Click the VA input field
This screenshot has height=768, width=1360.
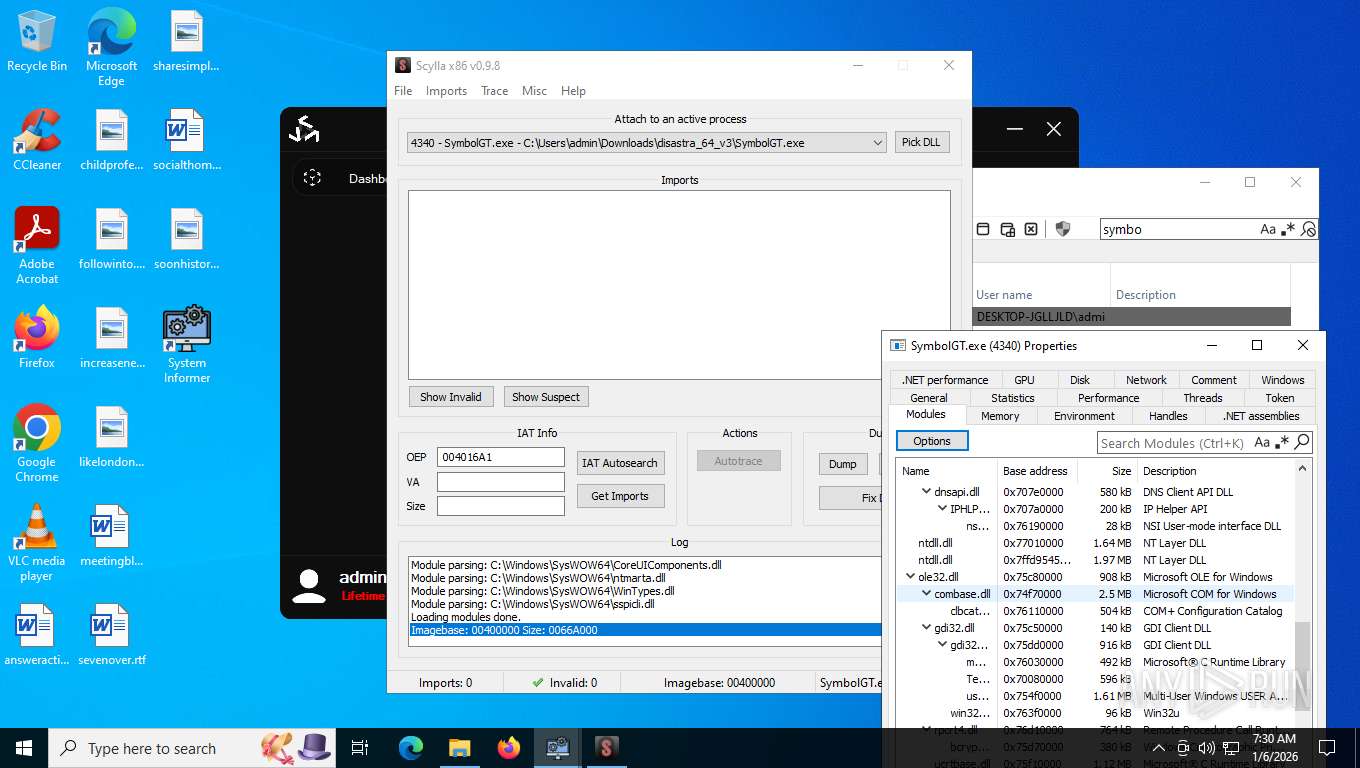[501, 482]
